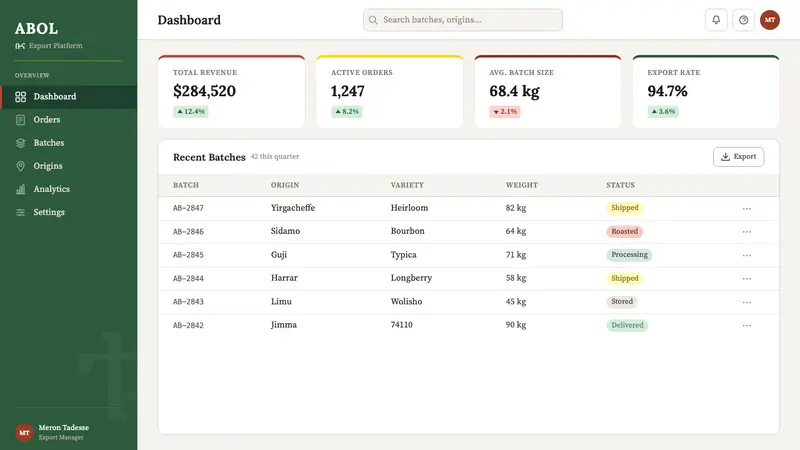Sort by the ORIGIN column header

click(285, 185)
